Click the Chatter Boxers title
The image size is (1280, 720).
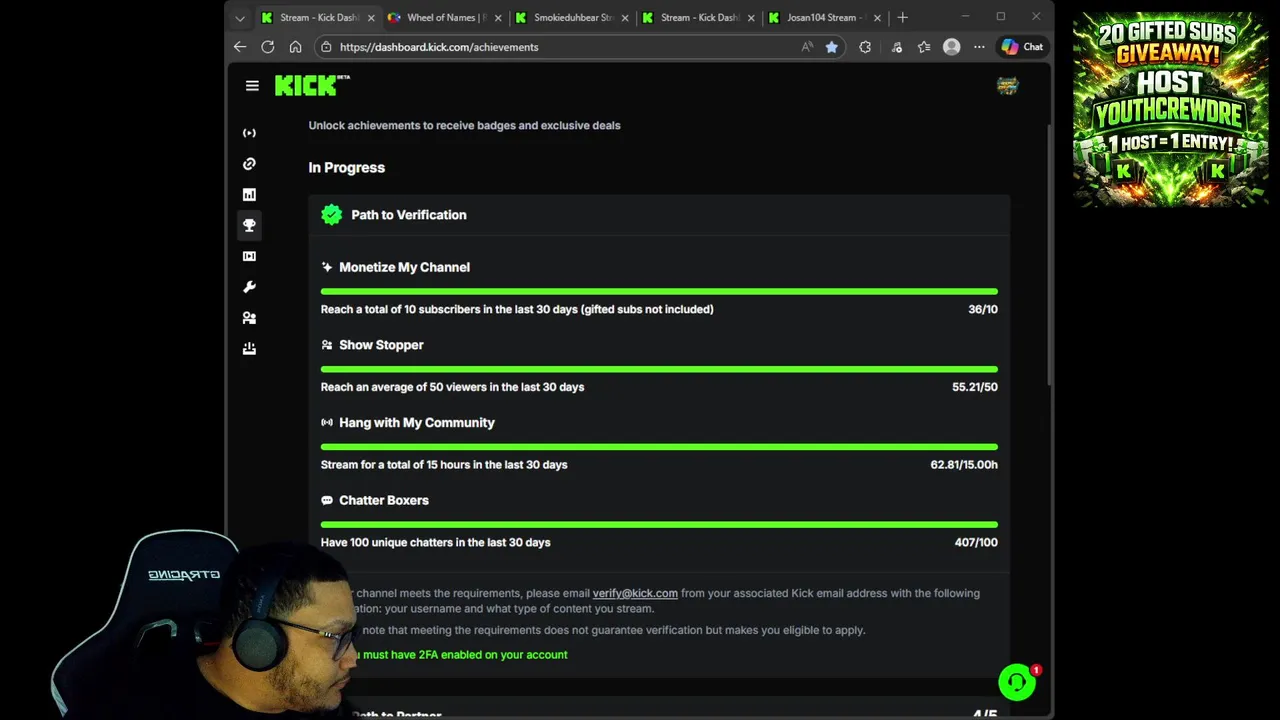pyautogui.click(x=384, y=500)
